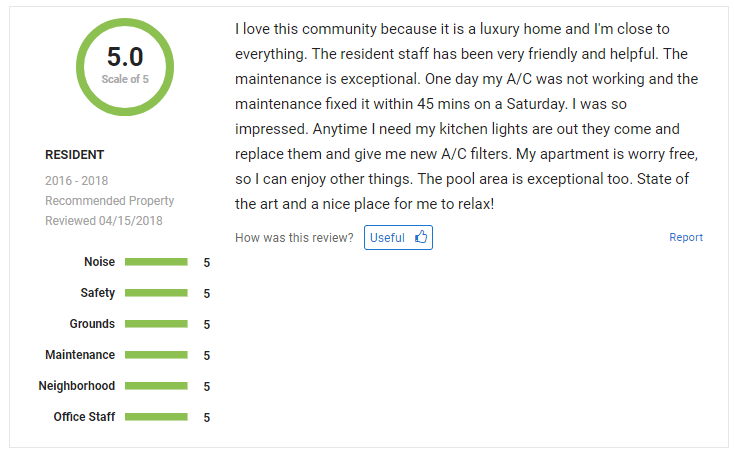Click the Safety rating bar

[x=156, y=293]
